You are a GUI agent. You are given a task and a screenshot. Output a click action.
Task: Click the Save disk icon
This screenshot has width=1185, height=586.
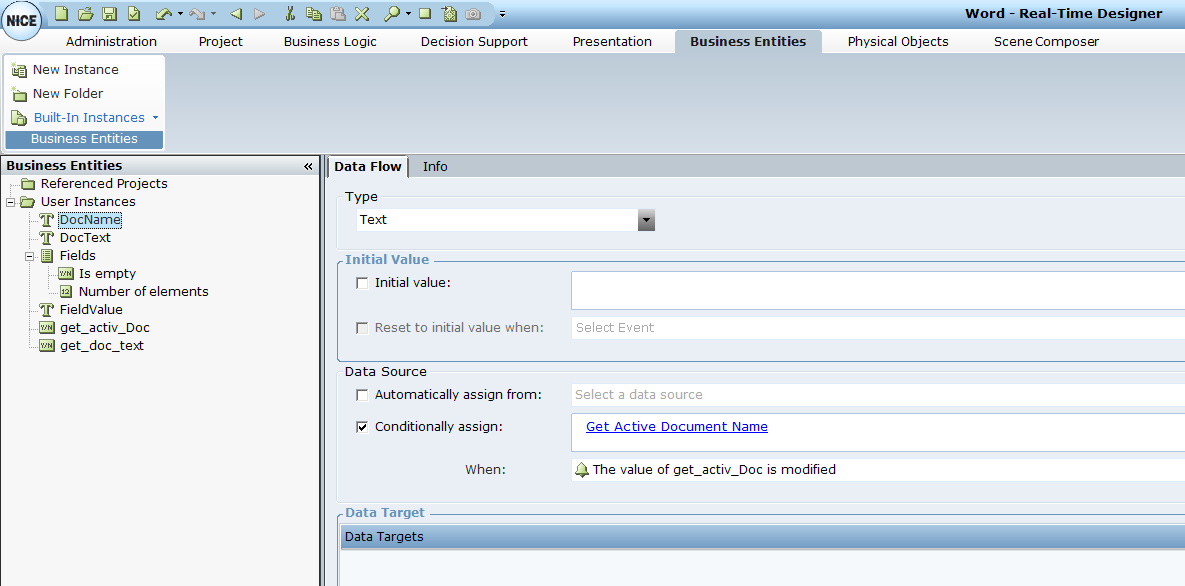[x=110, y=13]
